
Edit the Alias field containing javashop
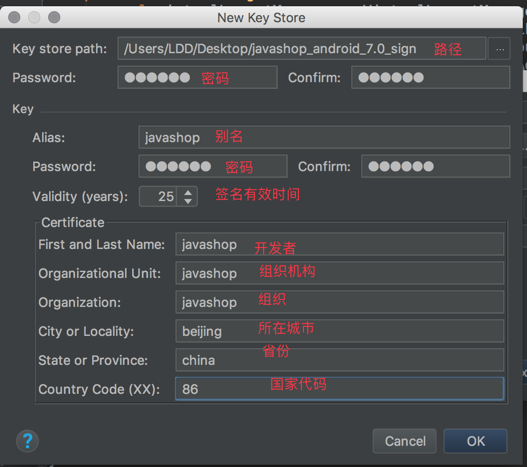tap(324, 137)
